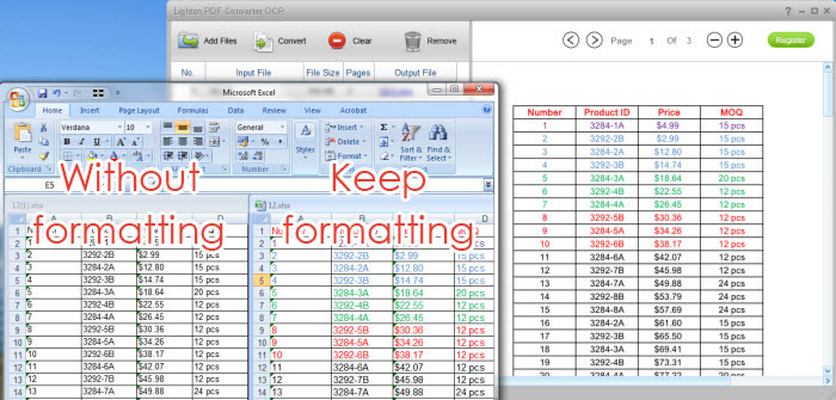Open help question mark in PDF Converter
Image resolution: width=836 pixels, height=400 pixels.
789,11
